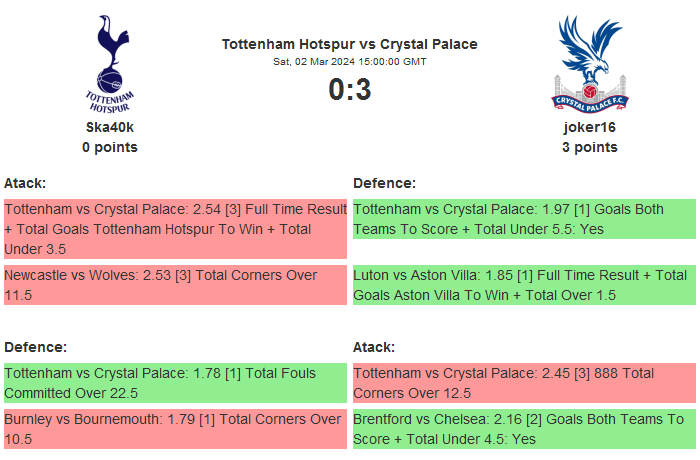Select the match date Sat, 02 Mar 2024
The width and height of the screenshot is (700, 460).
[x=349, y=61]
